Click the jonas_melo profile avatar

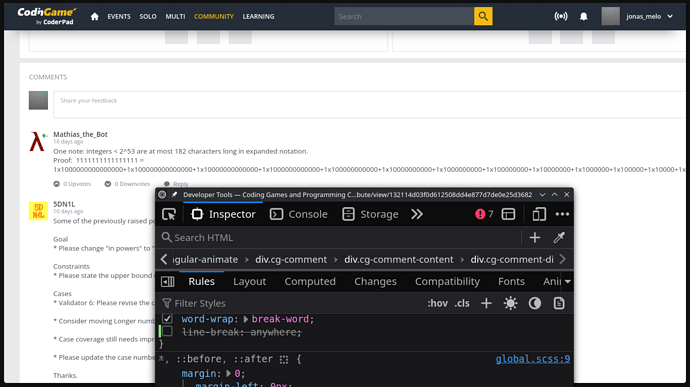pos(610,16)
